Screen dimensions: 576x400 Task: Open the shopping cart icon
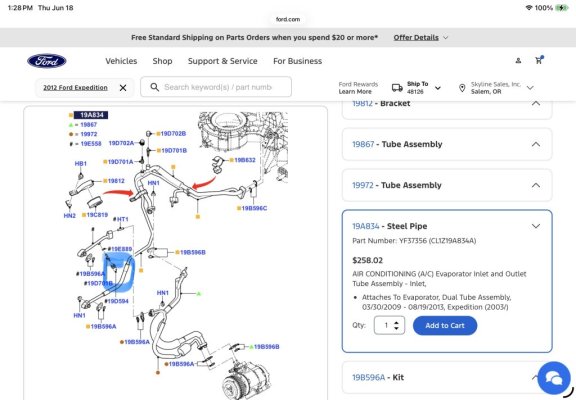pos(539,60)
